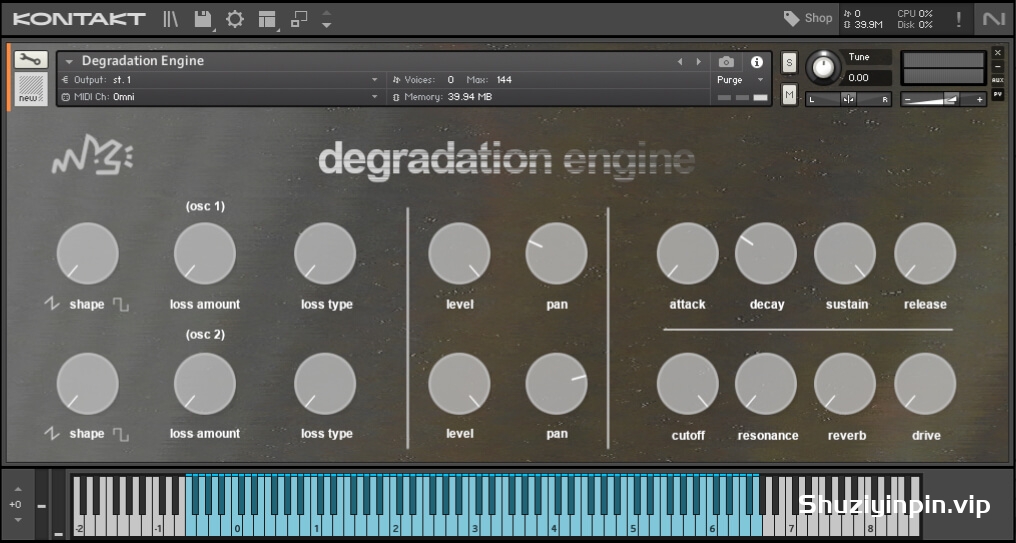This screenshot has width=1016, height=543.
Task: Click the resonance knob
Action: coord(766,384)
